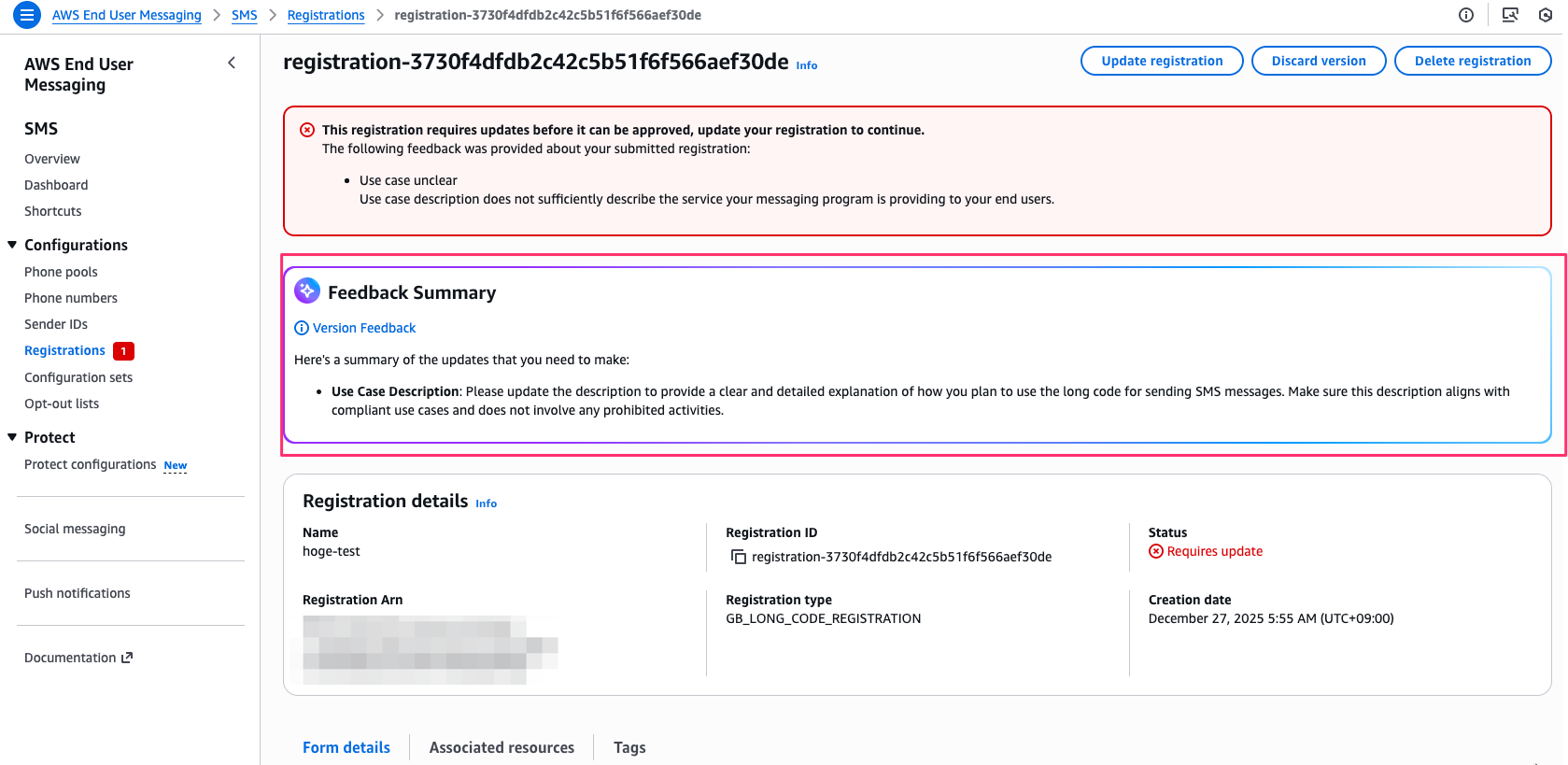This screenshot has width=1568, height=765.
Task: Go to SMS breadcrumb link
Action: click(x=245, y=15)
